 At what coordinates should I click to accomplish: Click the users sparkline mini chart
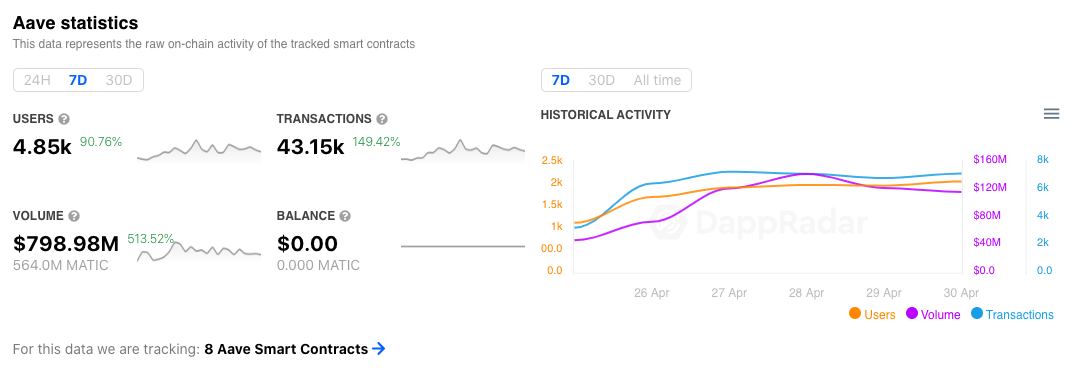pyautogui.click(x=199, y=151)
